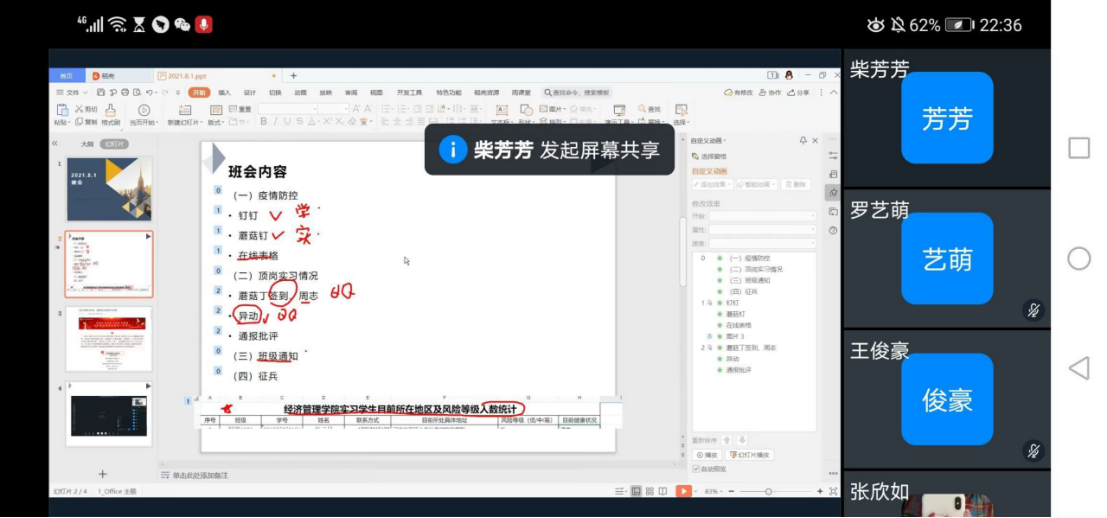Toggle 王俊豪's muted microphone icon

[x=1034, y=451]
